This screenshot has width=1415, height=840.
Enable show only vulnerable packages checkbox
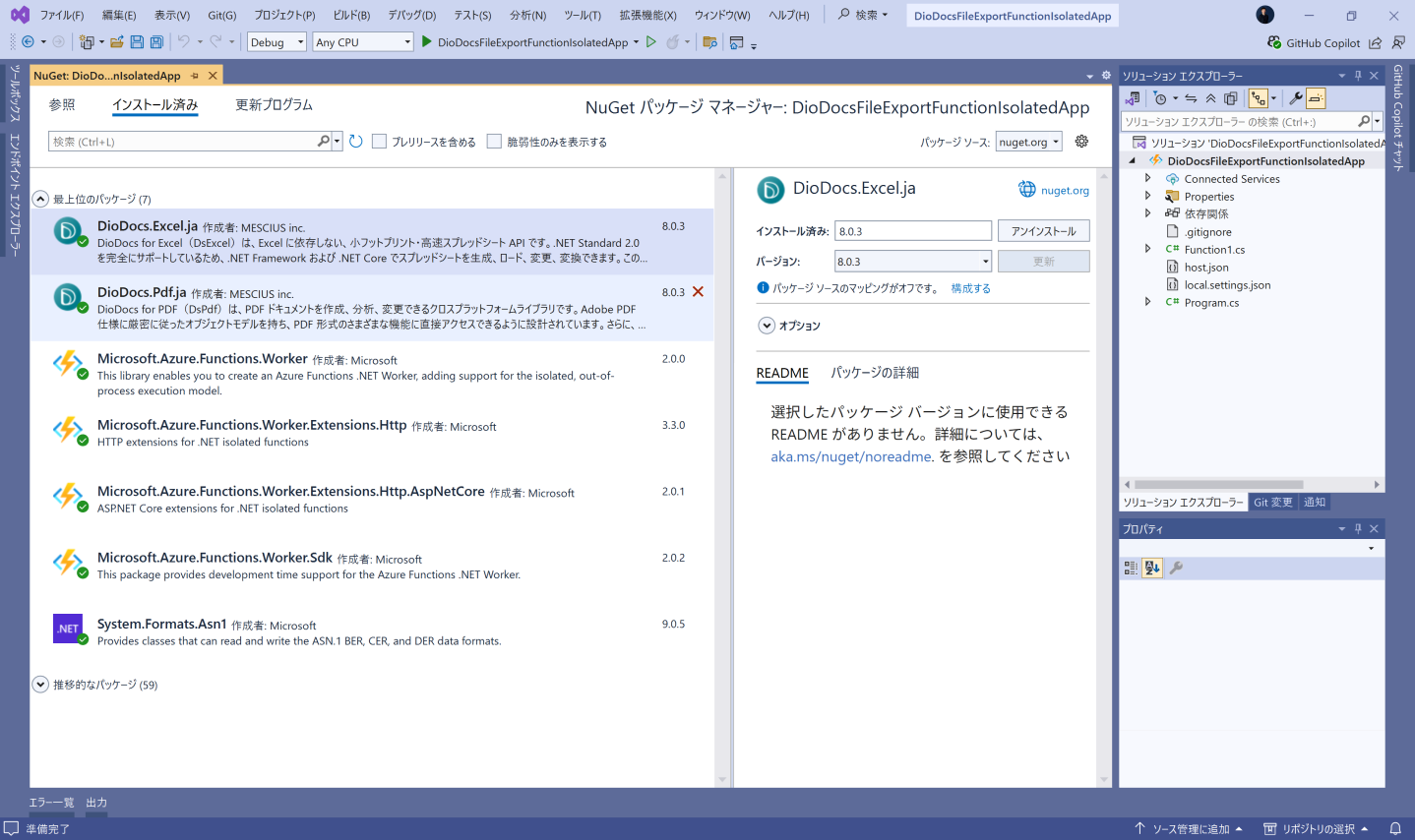click(494, 142)
